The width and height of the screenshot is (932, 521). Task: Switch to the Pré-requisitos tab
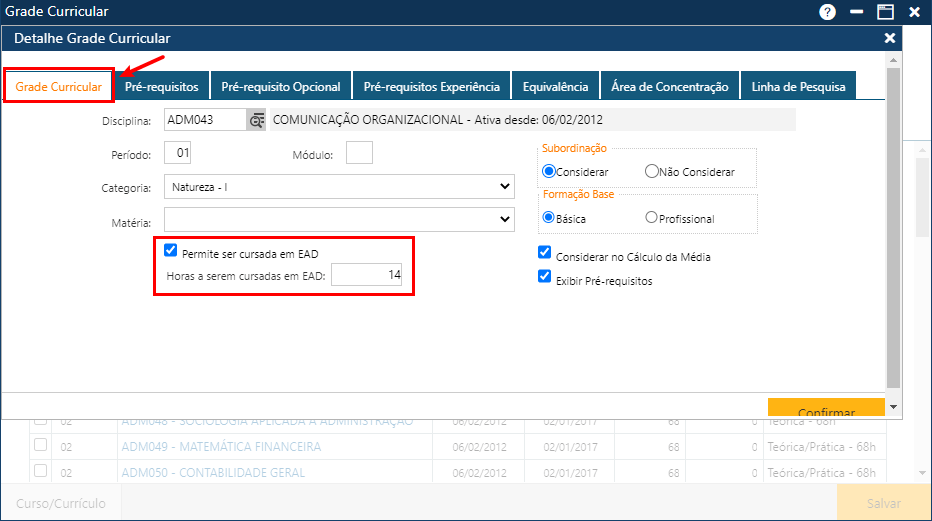coord(161,87)
